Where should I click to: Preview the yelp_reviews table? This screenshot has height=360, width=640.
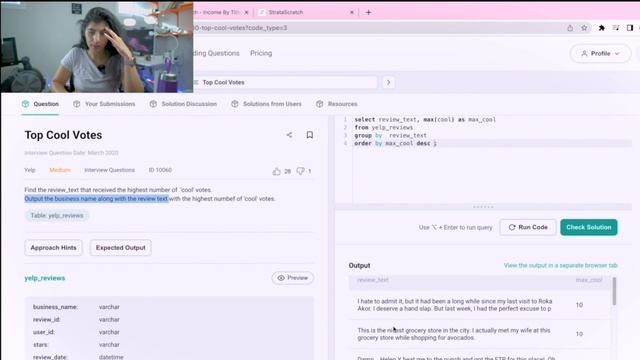coord(293,278)
